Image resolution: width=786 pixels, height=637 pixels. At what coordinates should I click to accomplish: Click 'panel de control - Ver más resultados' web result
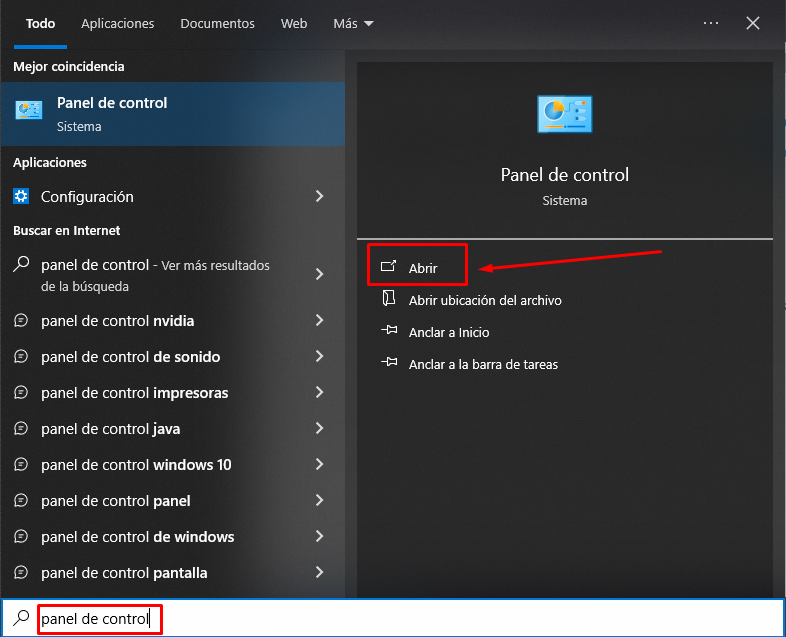pos(173,275)
